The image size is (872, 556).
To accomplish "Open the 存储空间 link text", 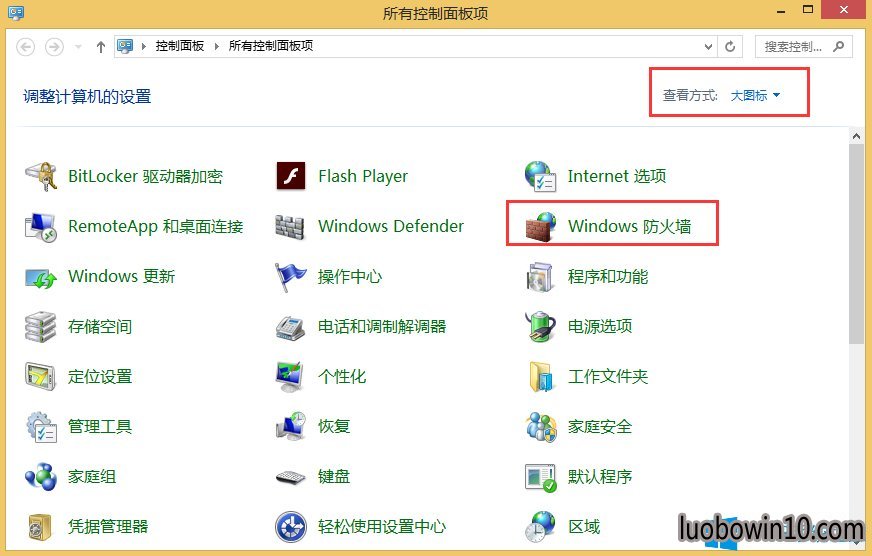I will pos(100,326).
